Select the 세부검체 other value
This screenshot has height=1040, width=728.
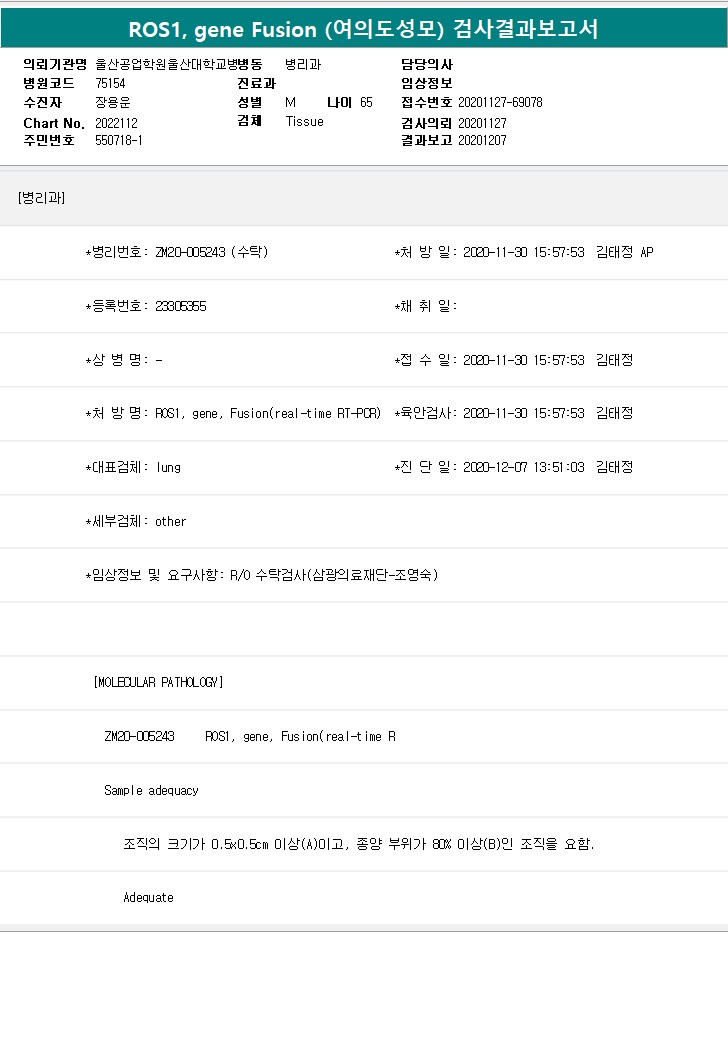(170, 521)
